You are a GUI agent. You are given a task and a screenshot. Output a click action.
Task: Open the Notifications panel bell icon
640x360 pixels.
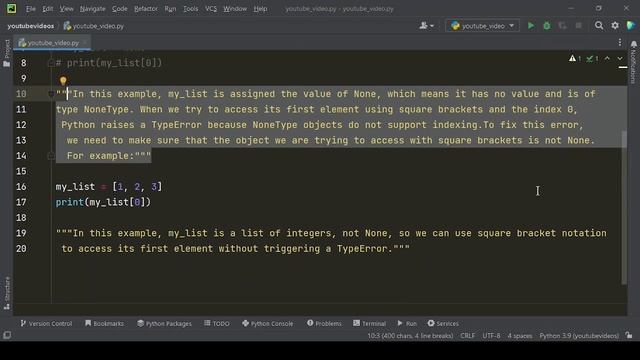click(x=633, y=44)
